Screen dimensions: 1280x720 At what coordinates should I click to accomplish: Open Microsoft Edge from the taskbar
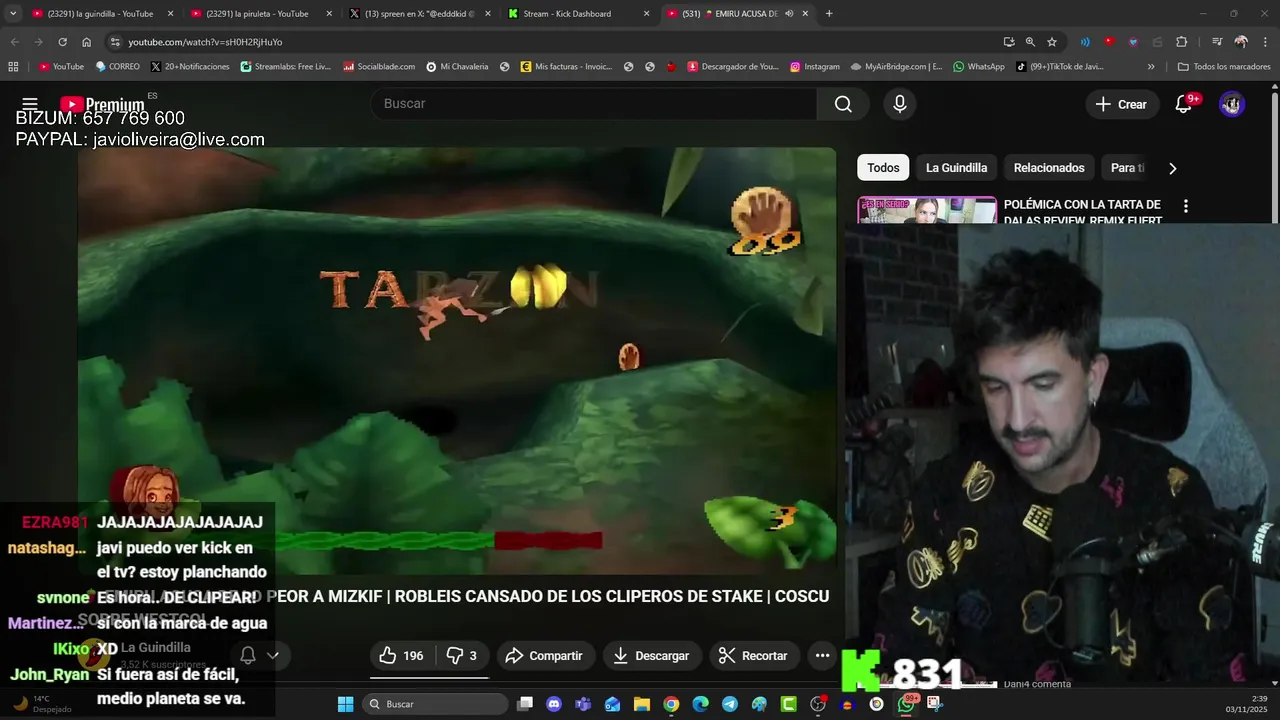click(701, 704)
